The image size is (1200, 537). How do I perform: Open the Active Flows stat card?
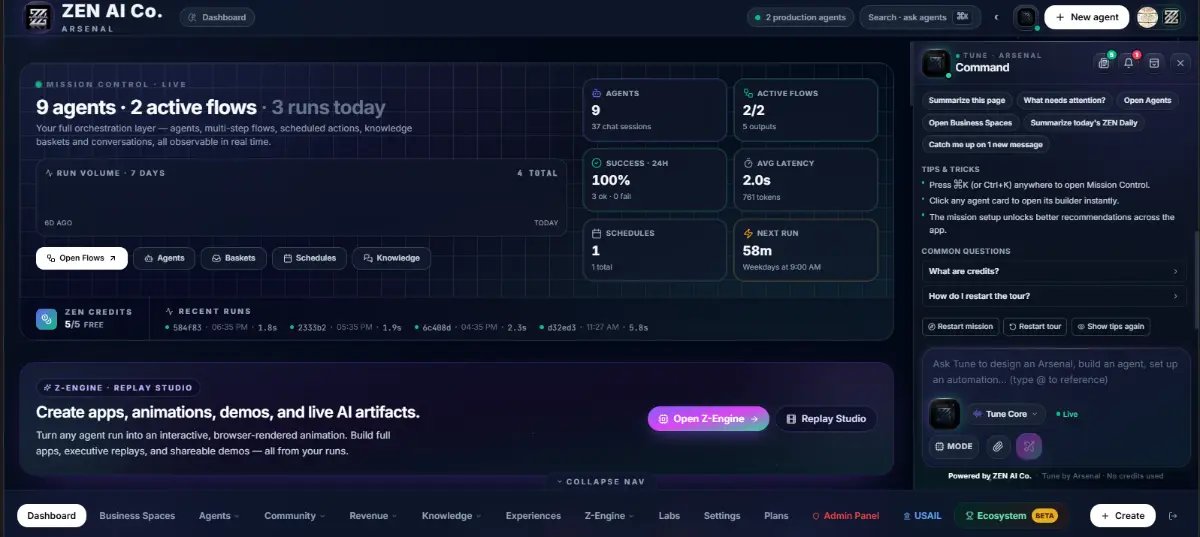coord(805,110)
